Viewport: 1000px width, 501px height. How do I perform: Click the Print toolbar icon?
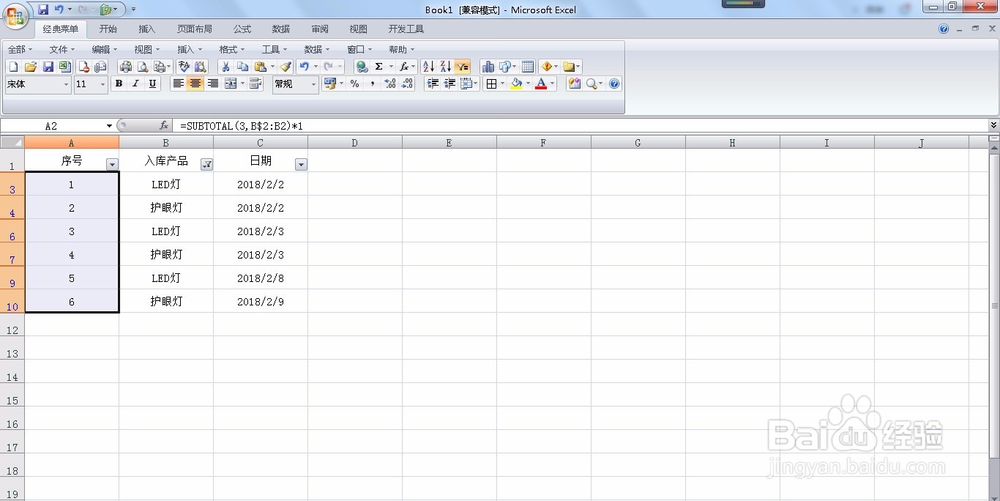click(x=126, y=66)
